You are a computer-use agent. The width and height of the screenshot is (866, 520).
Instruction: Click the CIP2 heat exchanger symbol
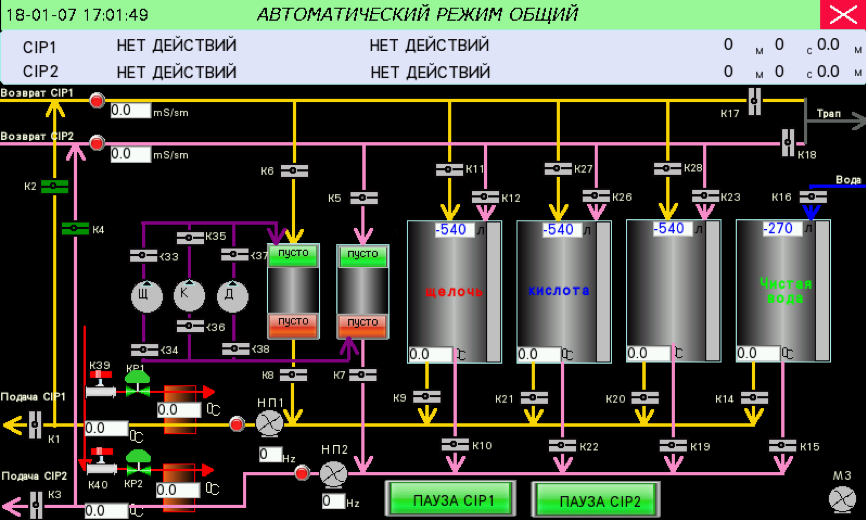click(179, 487)
